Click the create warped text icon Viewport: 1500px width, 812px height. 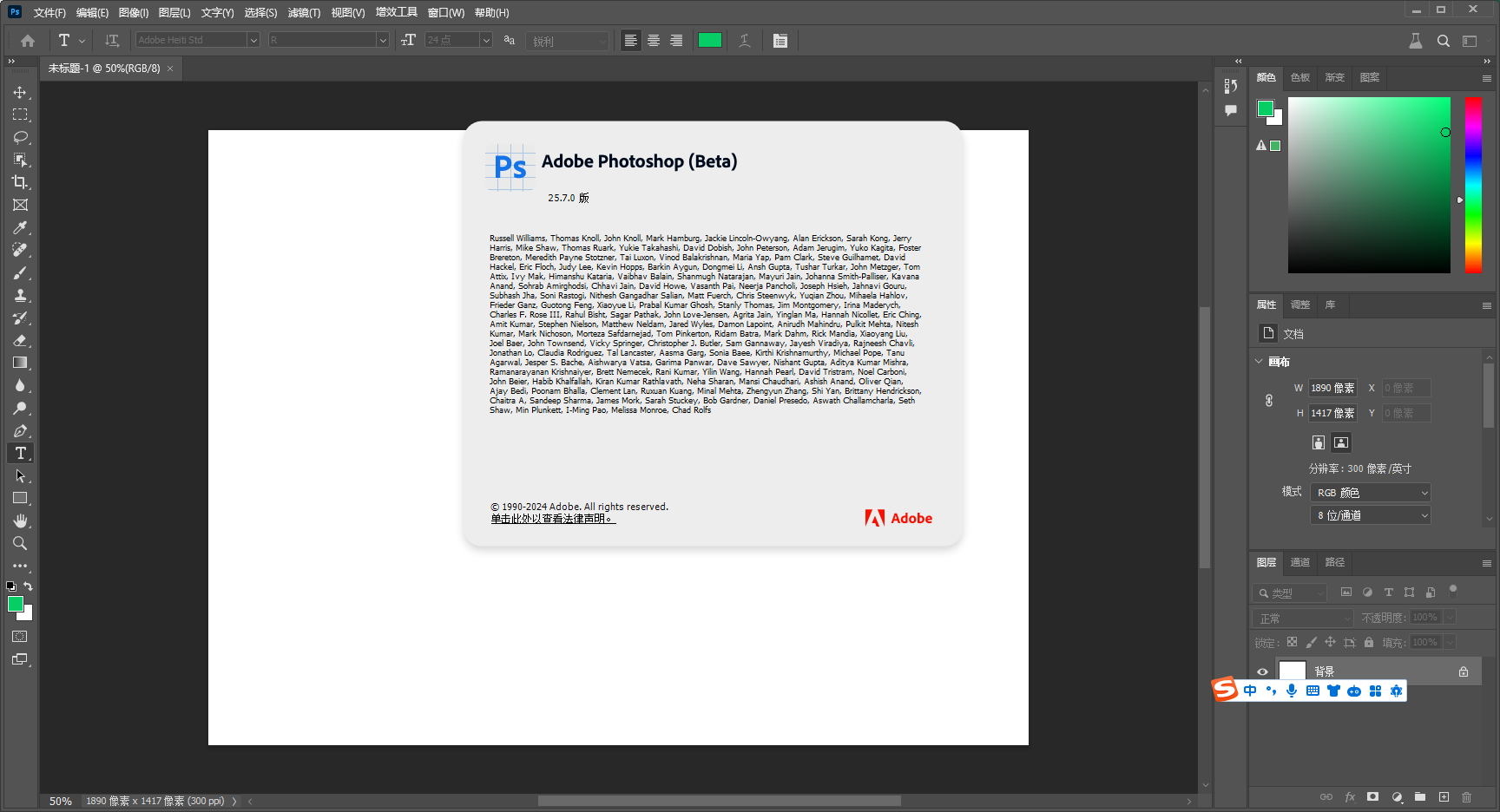coord(745,41)
